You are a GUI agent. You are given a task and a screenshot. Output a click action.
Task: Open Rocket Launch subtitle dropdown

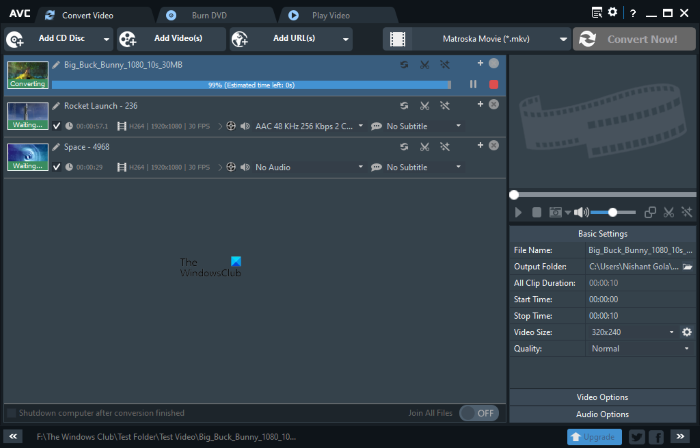coord(458,126)
